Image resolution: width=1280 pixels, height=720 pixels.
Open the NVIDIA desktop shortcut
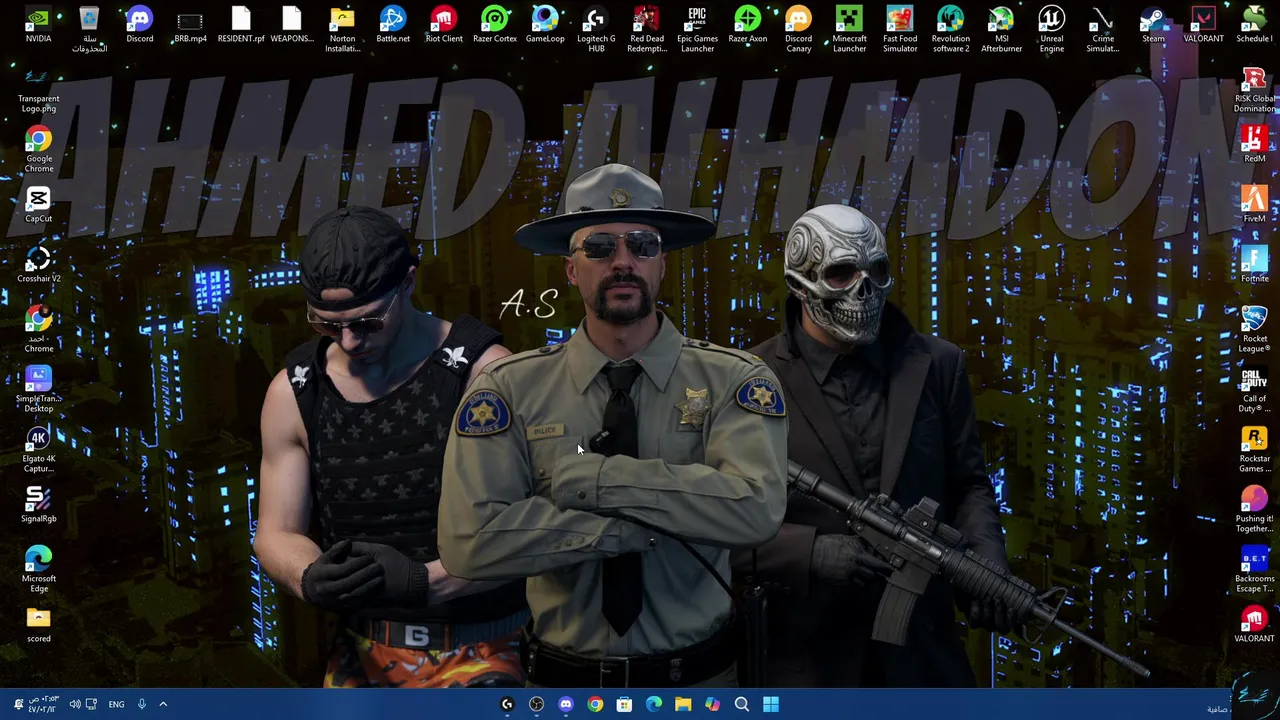38,26
